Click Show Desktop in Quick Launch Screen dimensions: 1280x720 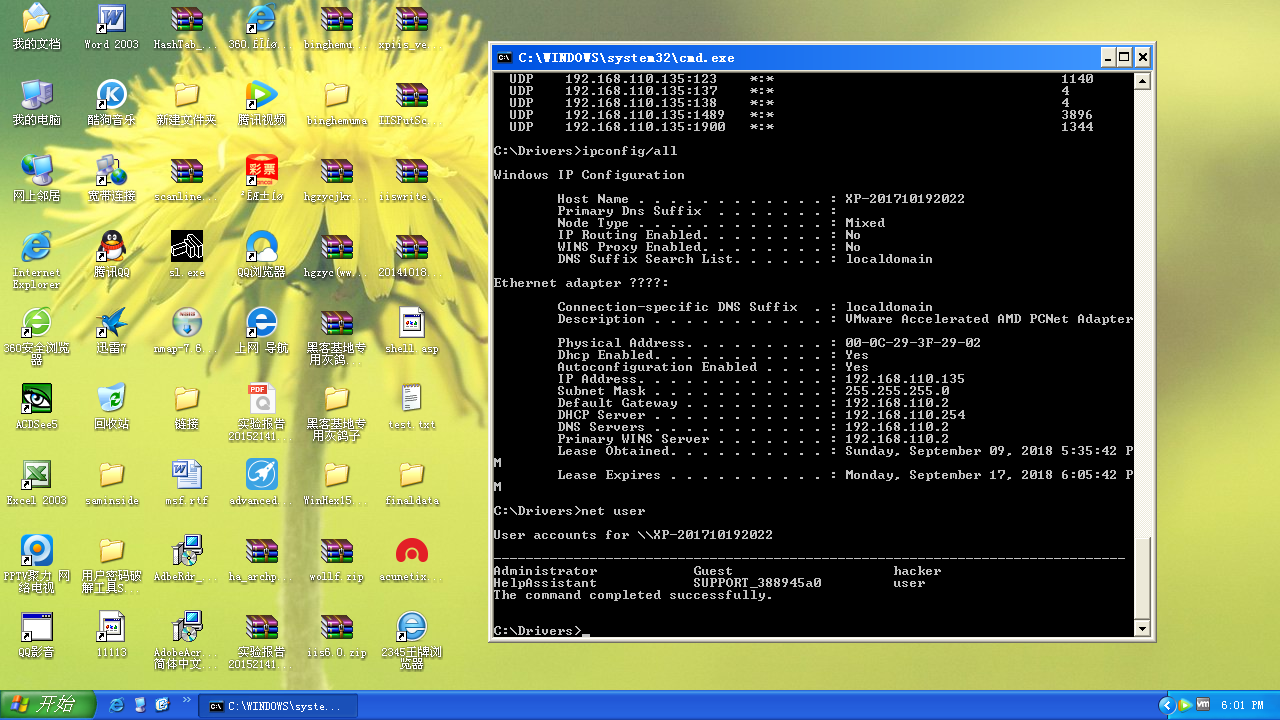pos(140,705)
